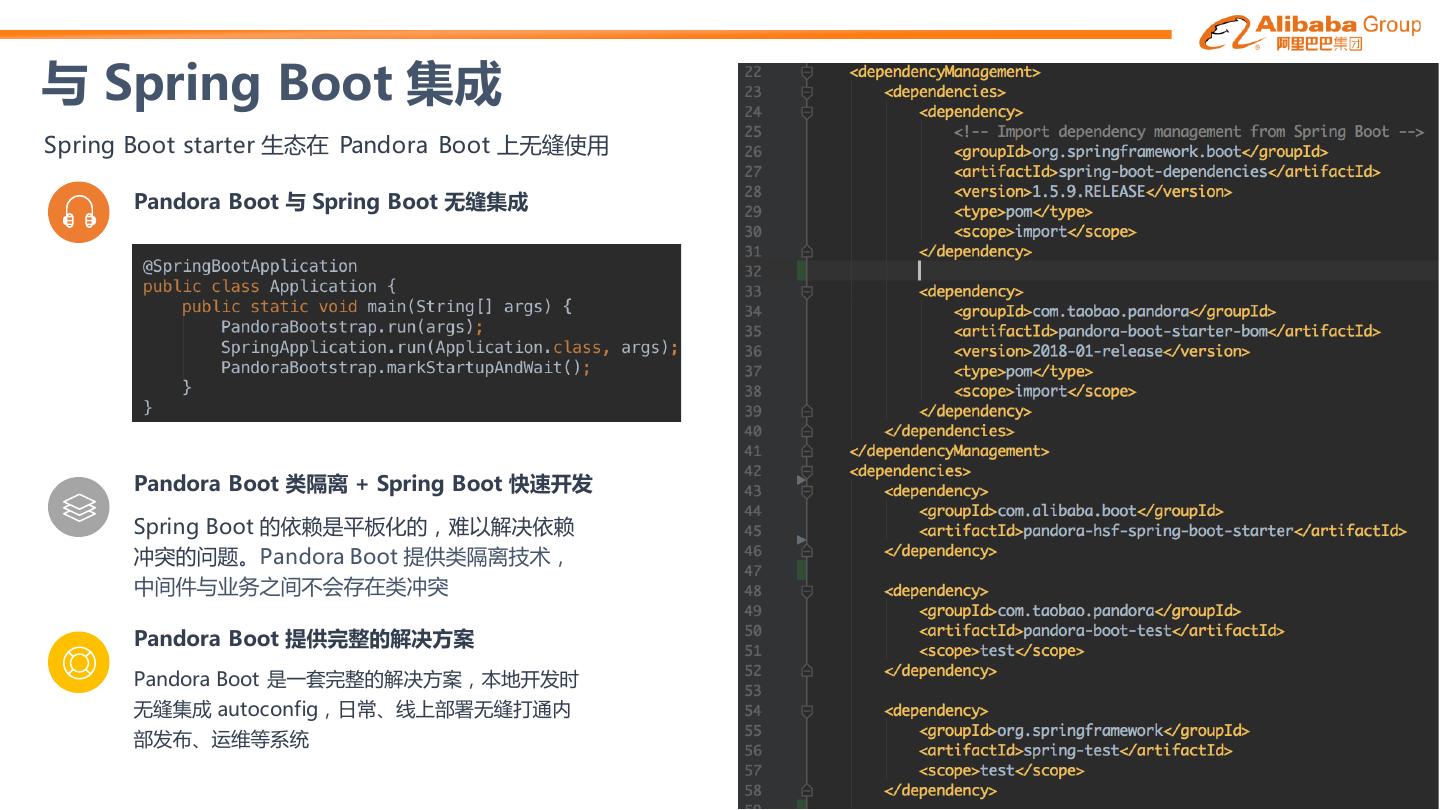Viewport: 1440px width, 810px height.
Task: Collapse the dependencies fold at line 23
Action: [x=808, y=92]
